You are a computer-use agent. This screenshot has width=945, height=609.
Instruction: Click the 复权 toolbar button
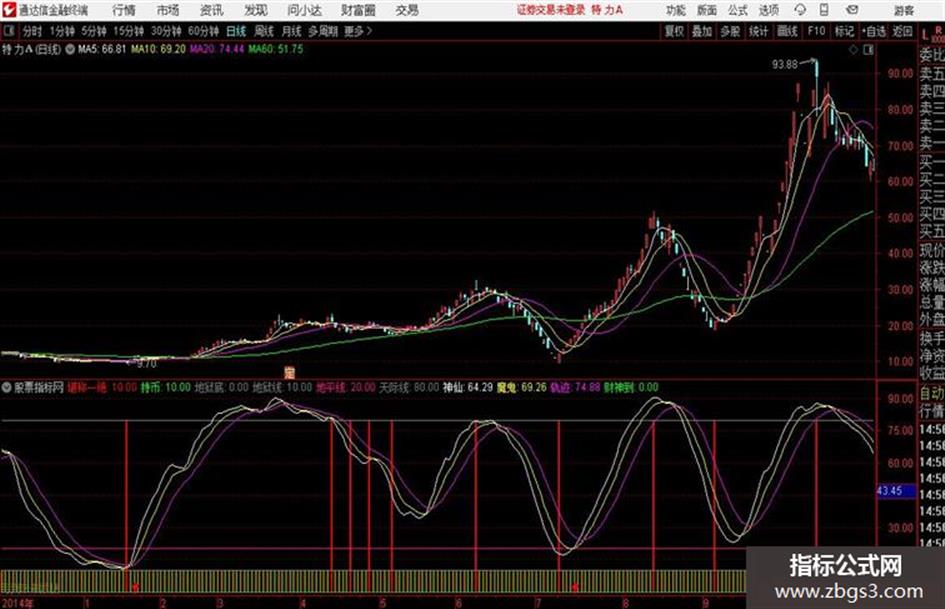(673, 31)
